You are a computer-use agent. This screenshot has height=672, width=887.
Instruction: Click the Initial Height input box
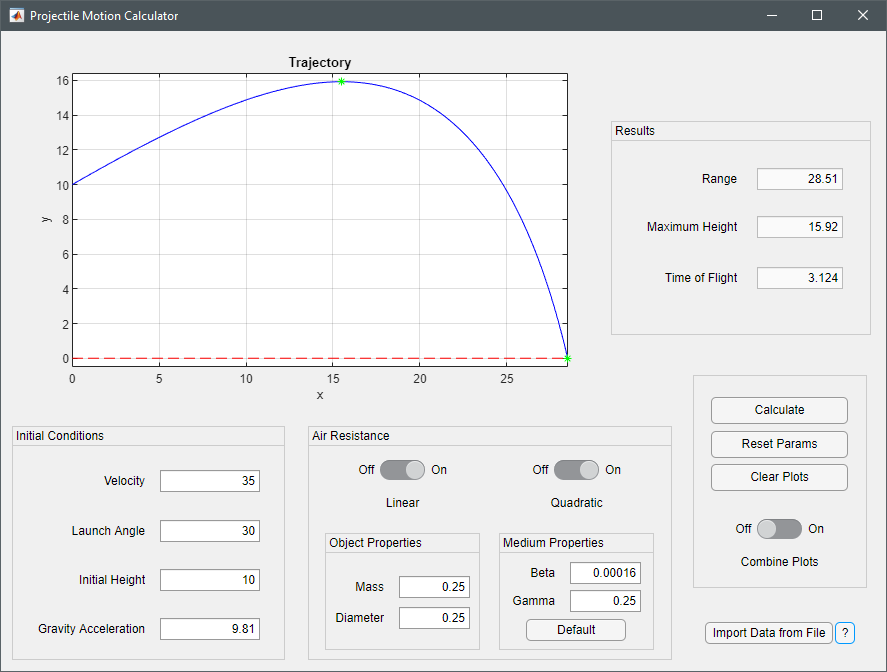(x=210, y=580)
